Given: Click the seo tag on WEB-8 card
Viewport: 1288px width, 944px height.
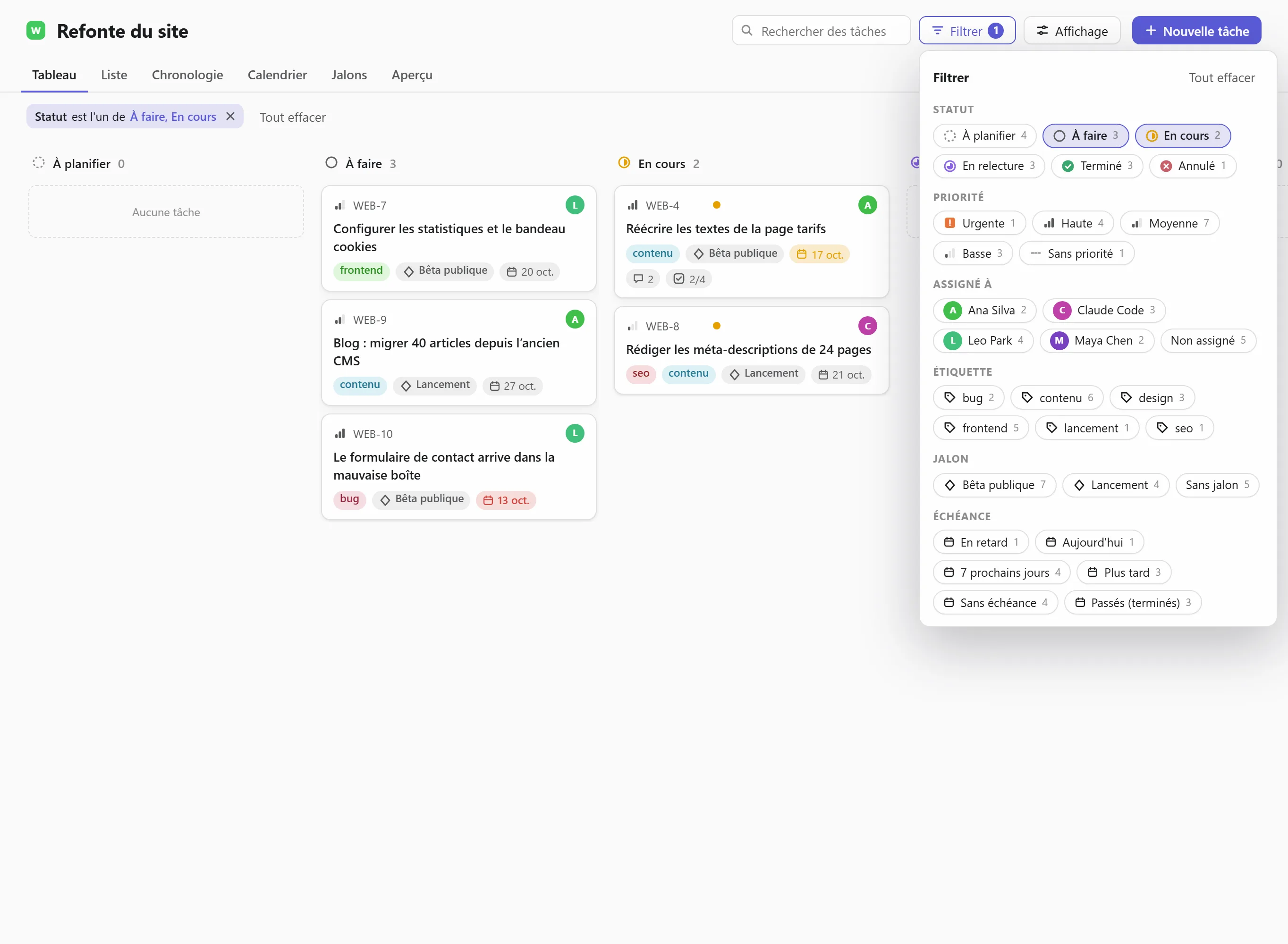Looking at the screenshot, I should [641, 374].
